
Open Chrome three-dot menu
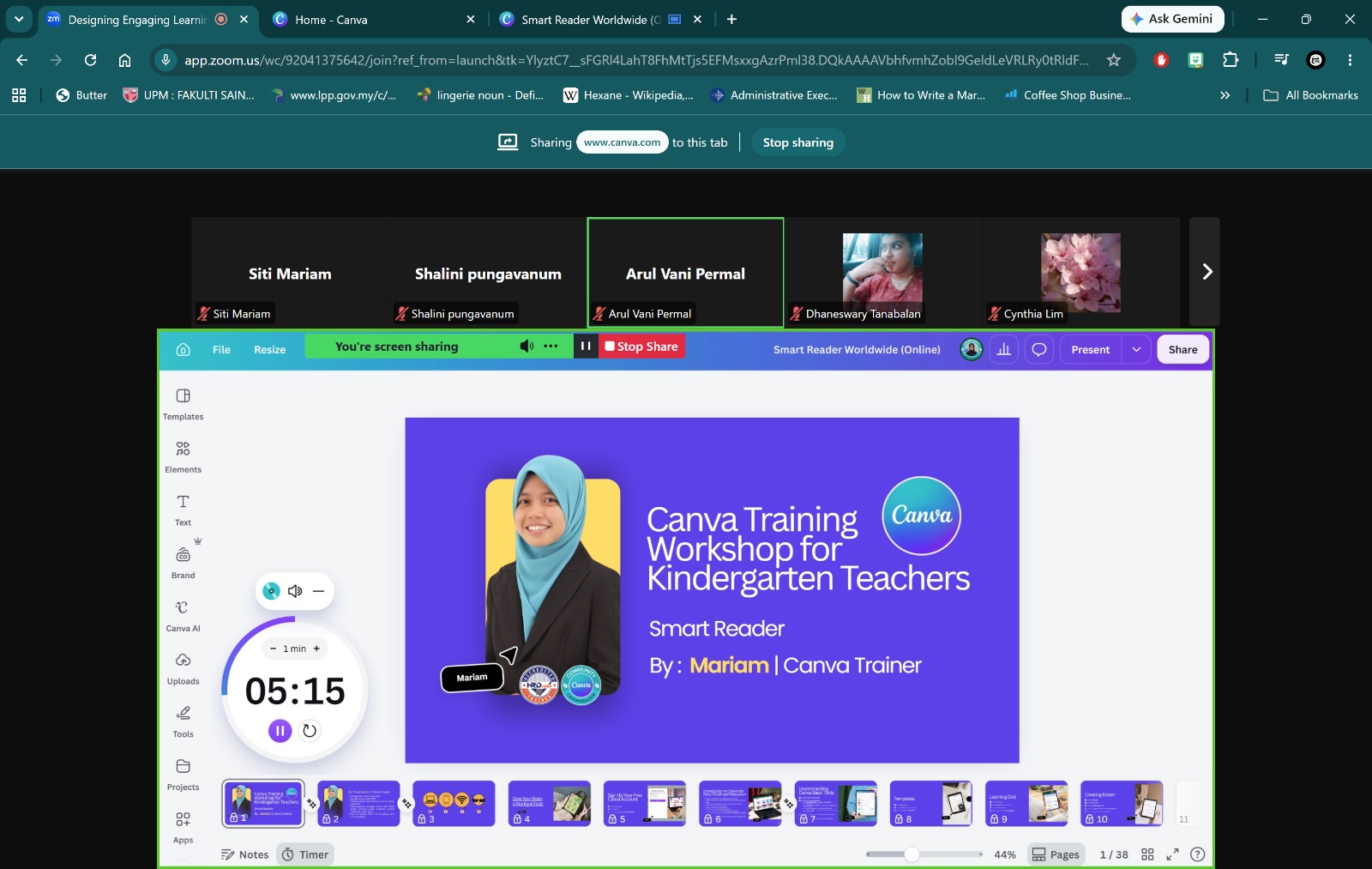[x=1350, y=60]
